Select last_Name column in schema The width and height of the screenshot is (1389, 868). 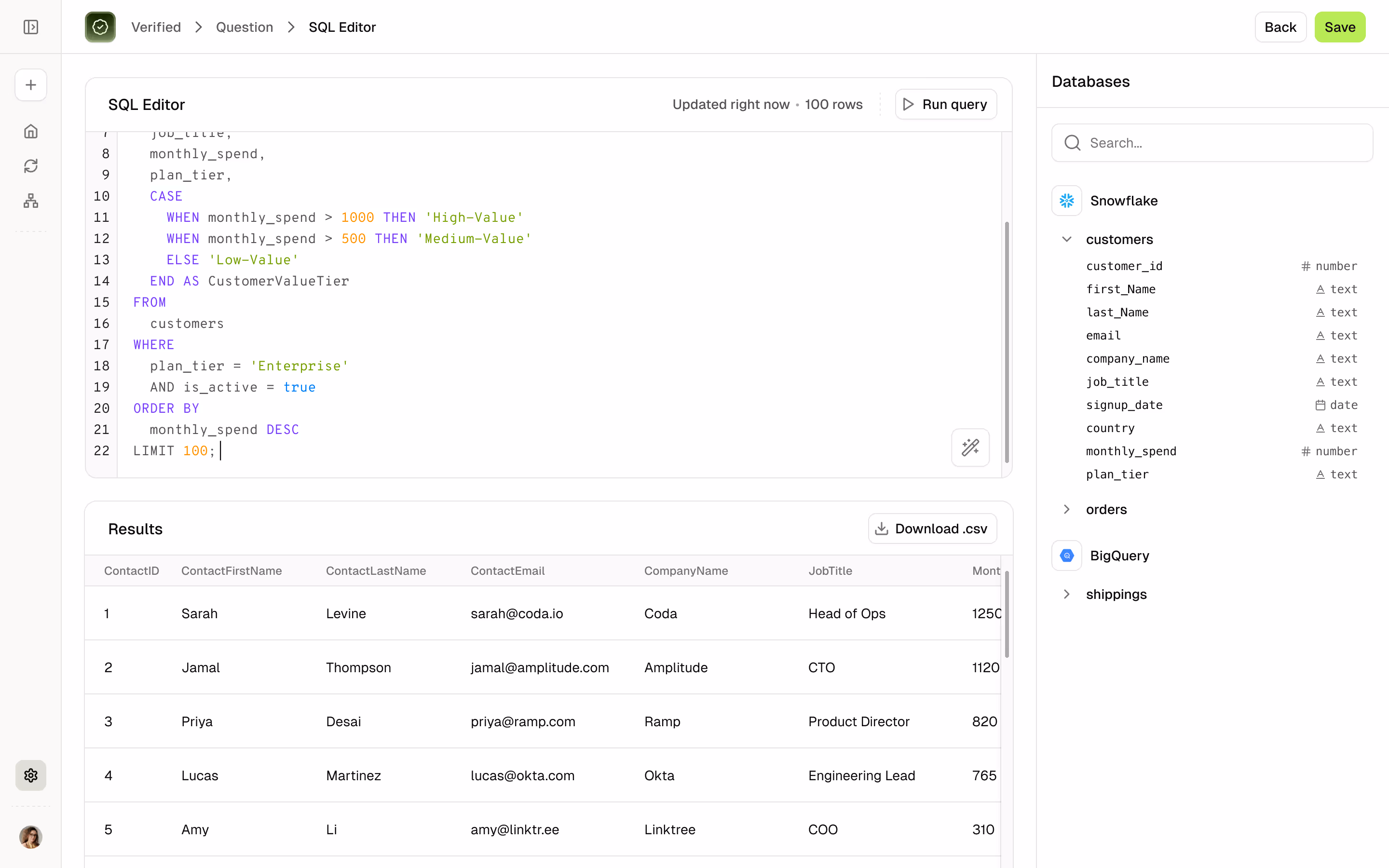tap(1117, 312)
